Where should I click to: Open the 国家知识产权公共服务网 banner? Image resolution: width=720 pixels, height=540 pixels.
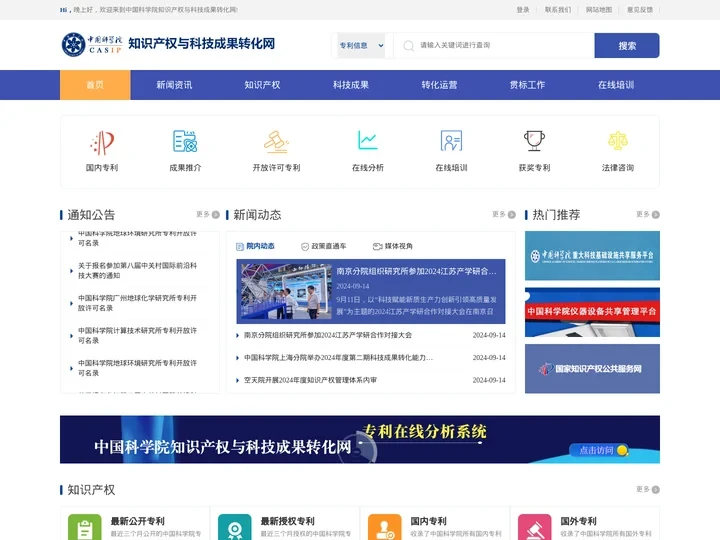pos(592,369)
